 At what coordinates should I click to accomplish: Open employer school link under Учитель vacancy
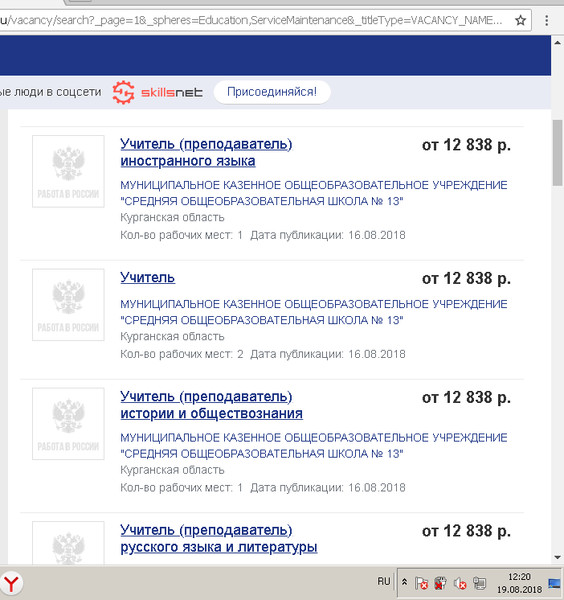pyautogui.click(x=314, y=312)
